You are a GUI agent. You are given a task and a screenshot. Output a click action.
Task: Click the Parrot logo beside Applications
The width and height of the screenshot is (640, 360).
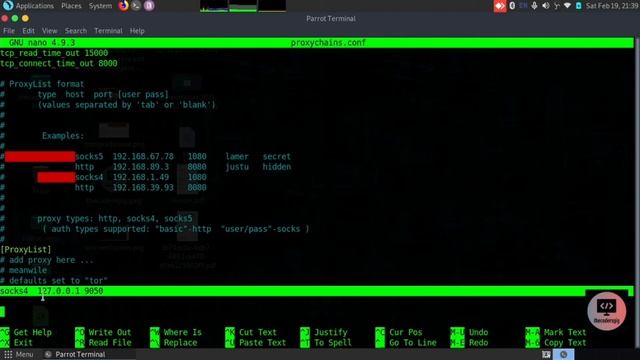tap(7, 6)
